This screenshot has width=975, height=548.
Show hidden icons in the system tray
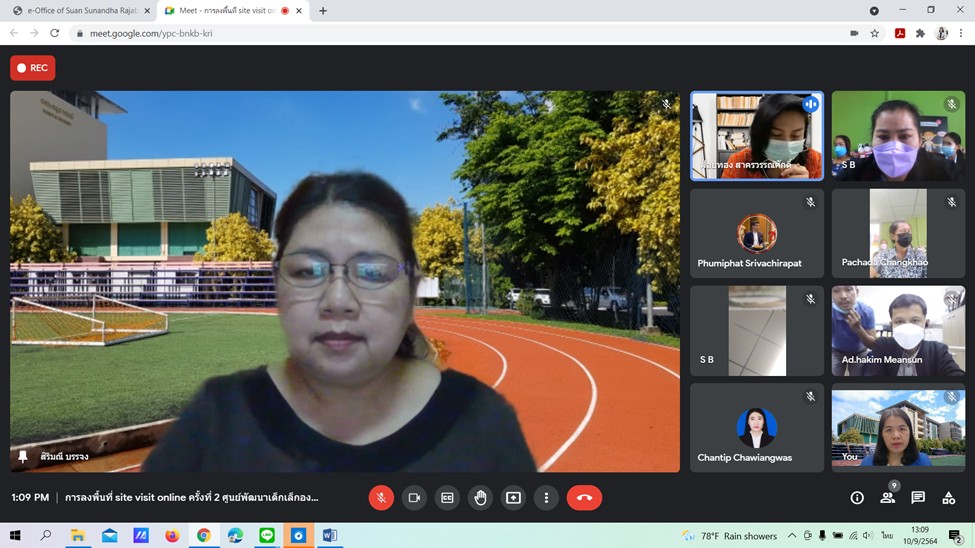coord(792,536)
